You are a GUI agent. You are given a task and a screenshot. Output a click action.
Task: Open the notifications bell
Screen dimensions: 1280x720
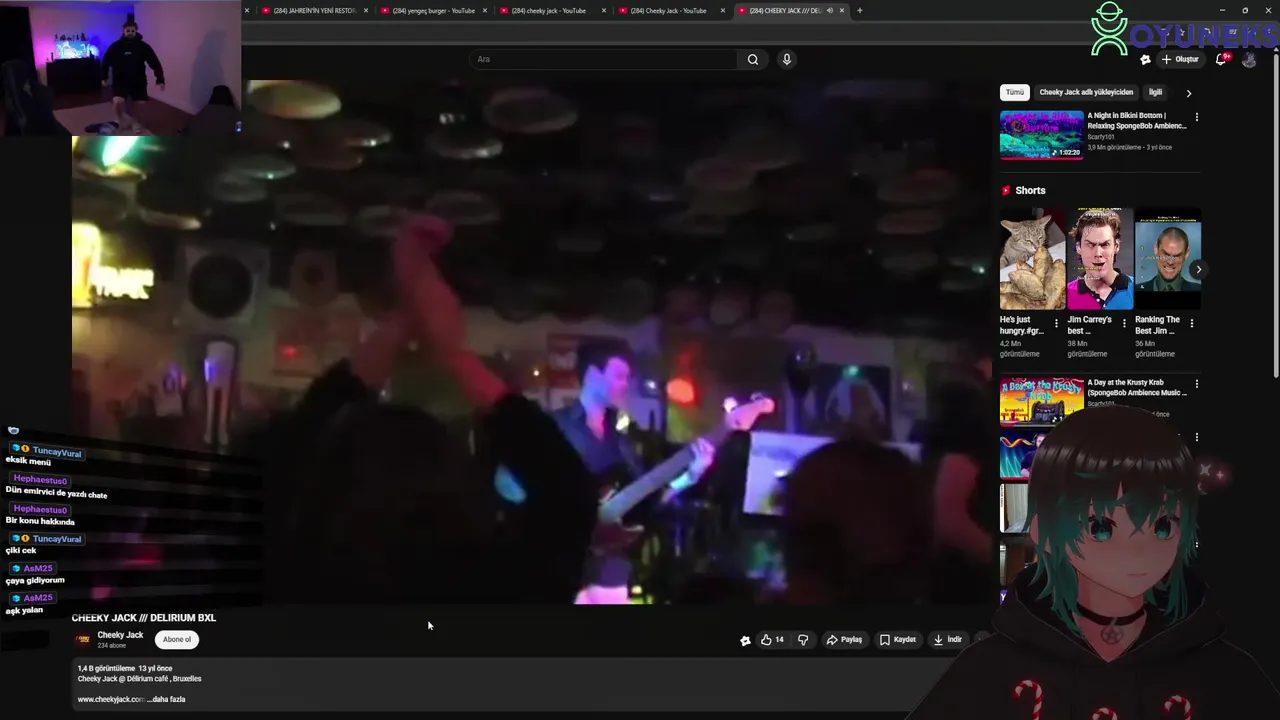click(1221, 59)
